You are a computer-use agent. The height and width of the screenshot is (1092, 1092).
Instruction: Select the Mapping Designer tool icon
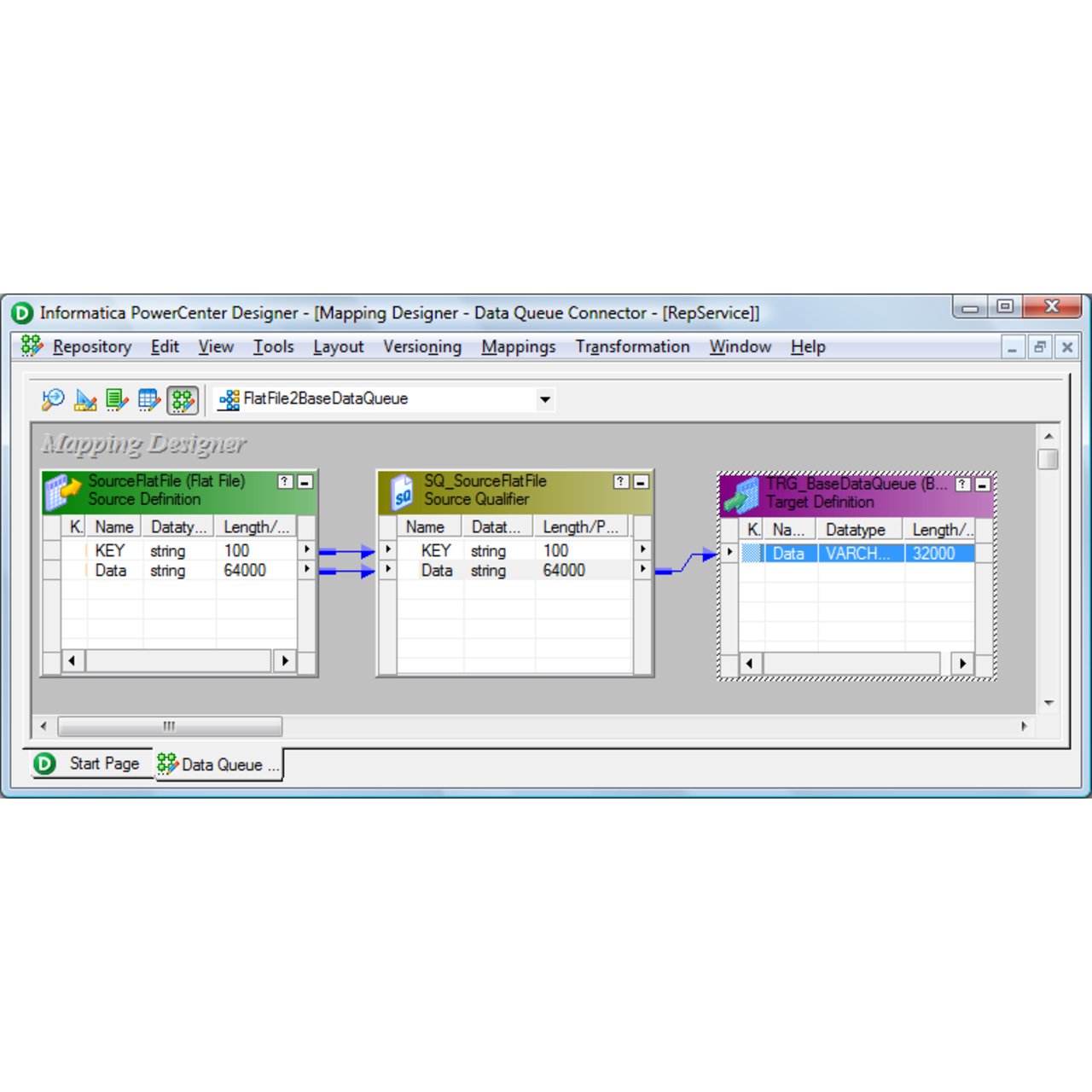pyautogui.click(x=183, y=399)
